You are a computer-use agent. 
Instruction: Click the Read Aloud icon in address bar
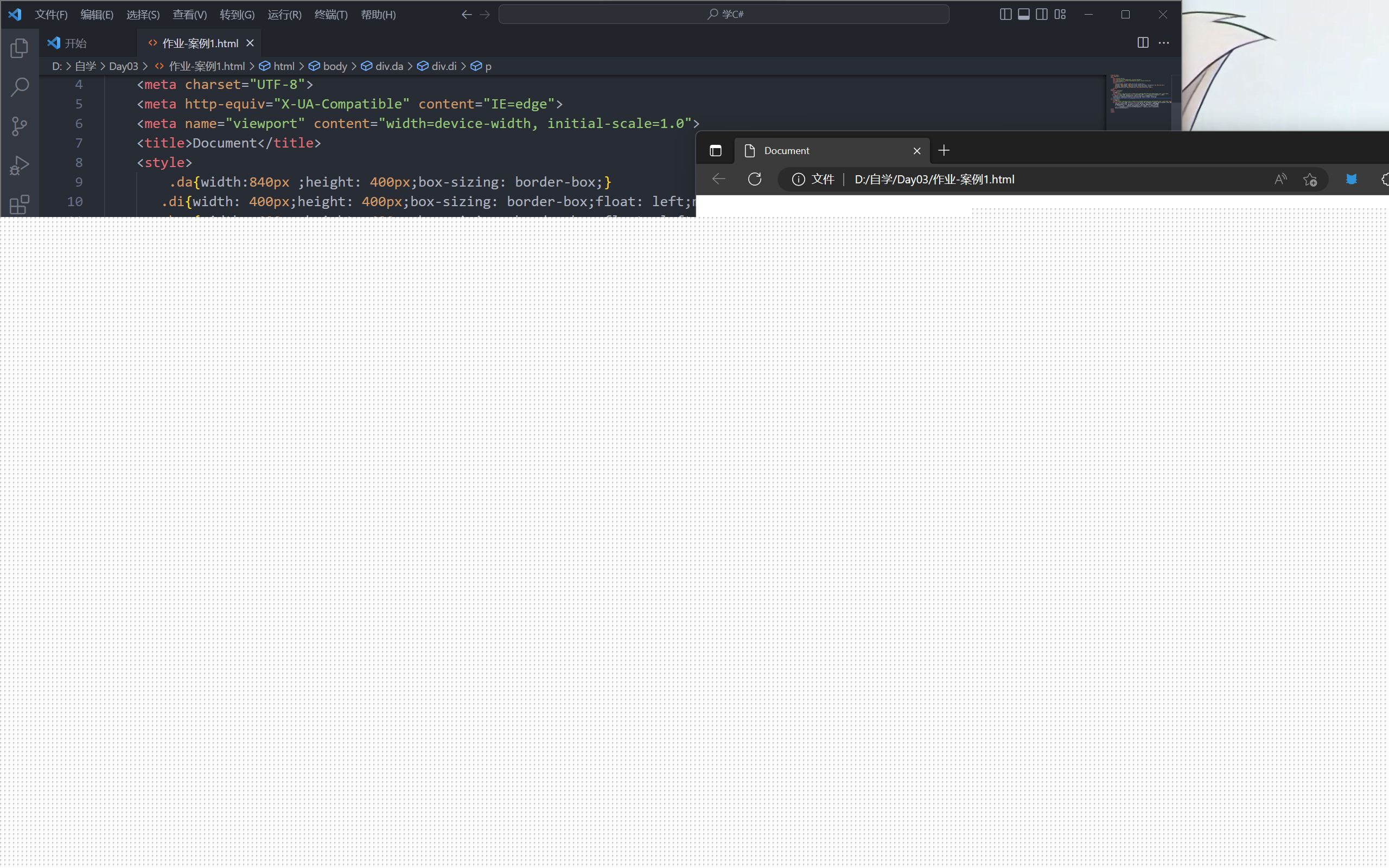pyautogui.click(x=1280, y=179)
